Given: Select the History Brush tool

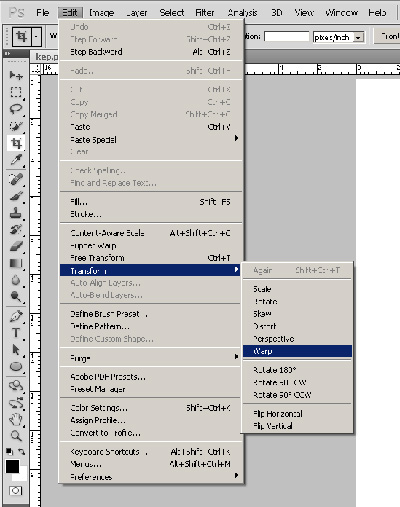Looking at the screenshot, I should tap(16, 229).
